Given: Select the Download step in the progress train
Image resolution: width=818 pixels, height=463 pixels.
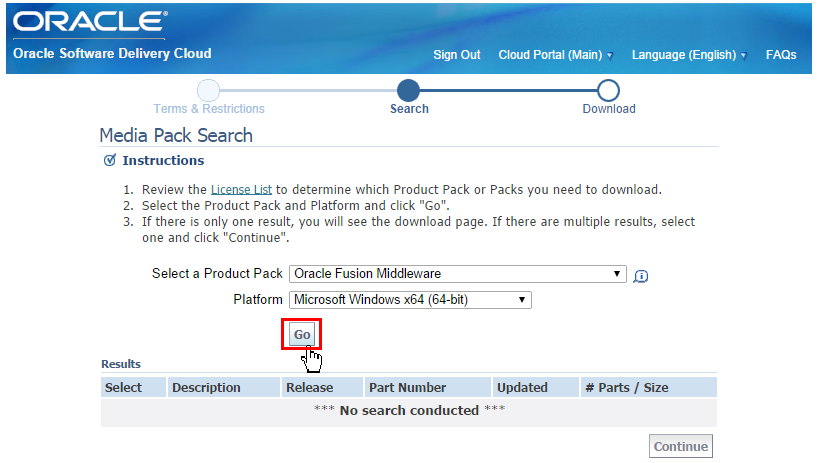Looking at the screenshot, I should pos(609,109).
